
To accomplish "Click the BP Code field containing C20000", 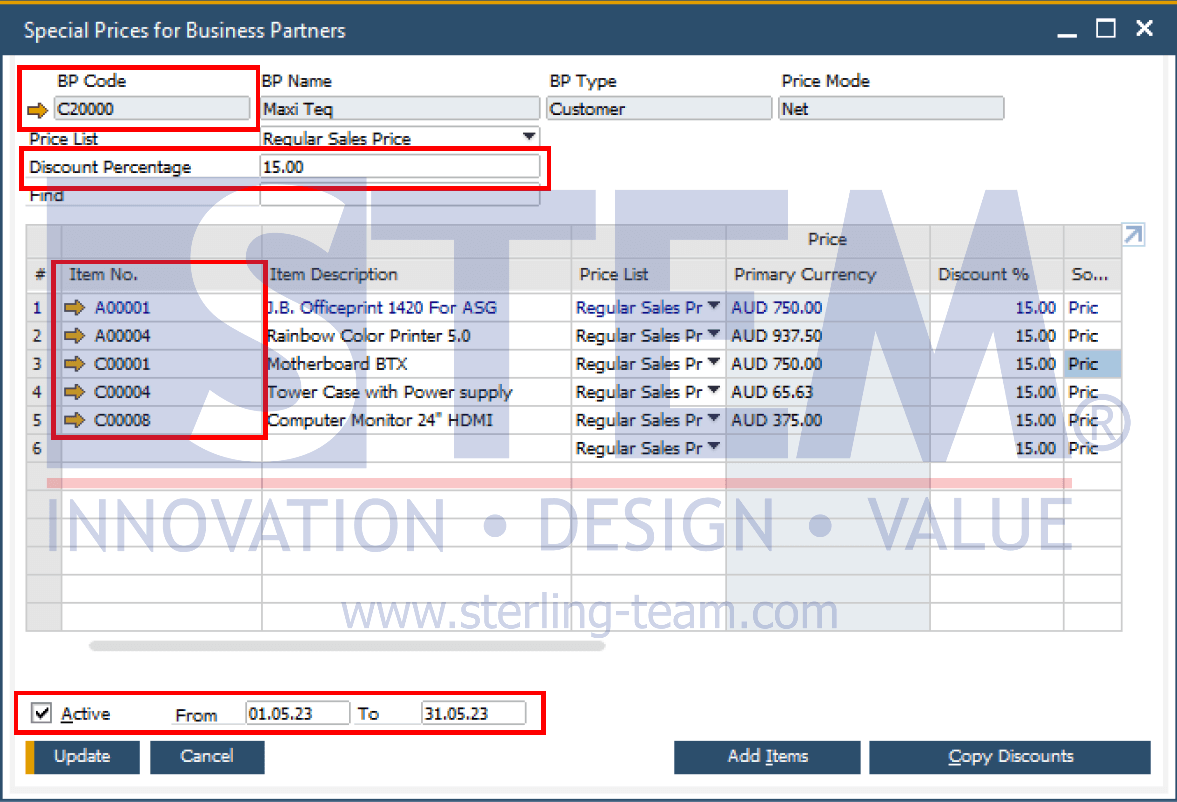I will (x=152, y=109).
